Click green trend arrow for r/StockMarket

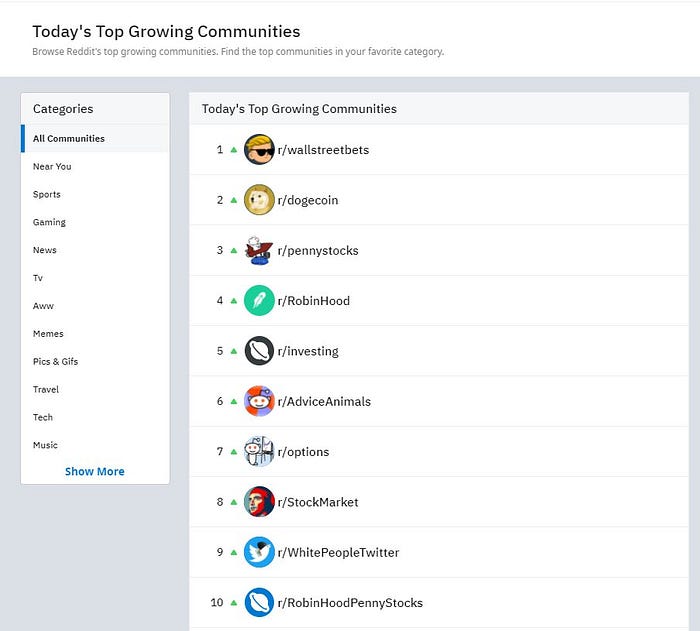(233, 502)
